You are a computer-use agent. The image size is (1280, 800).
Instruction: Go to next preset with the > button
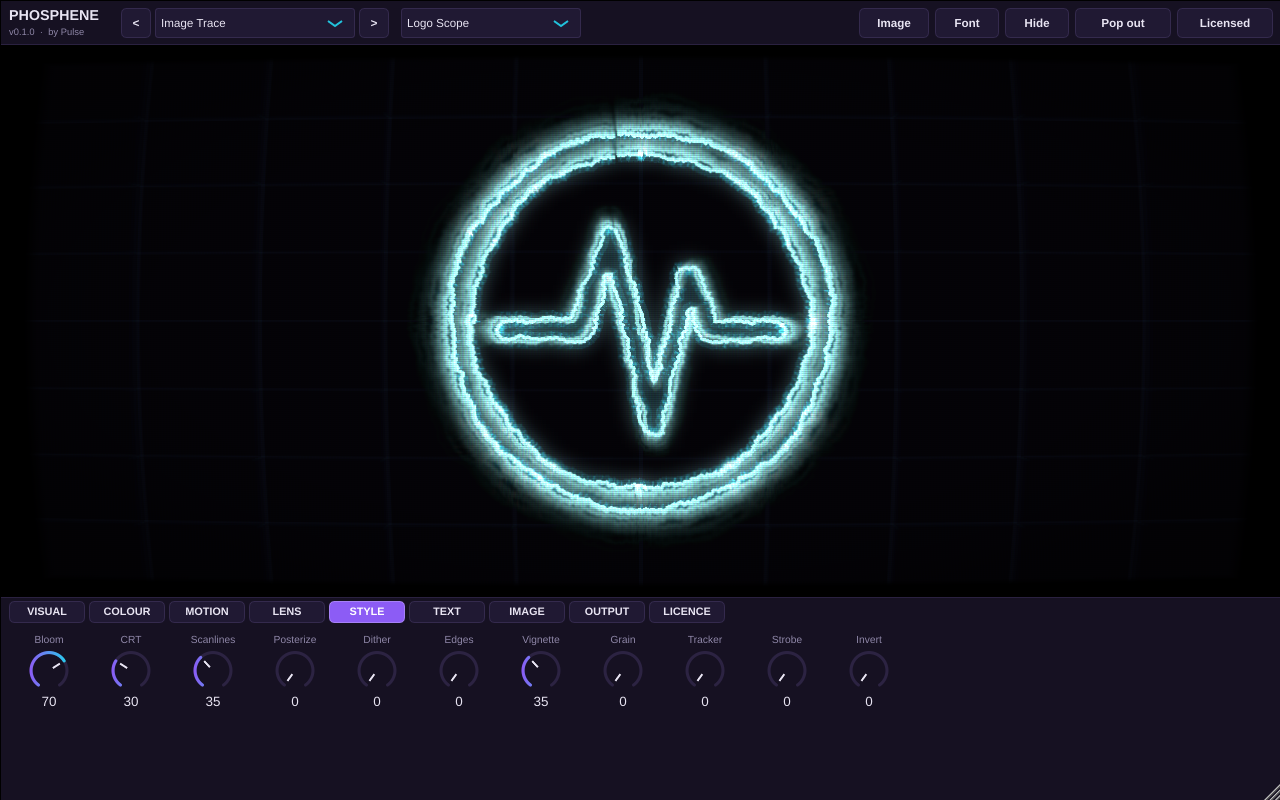tap(374, 23)
